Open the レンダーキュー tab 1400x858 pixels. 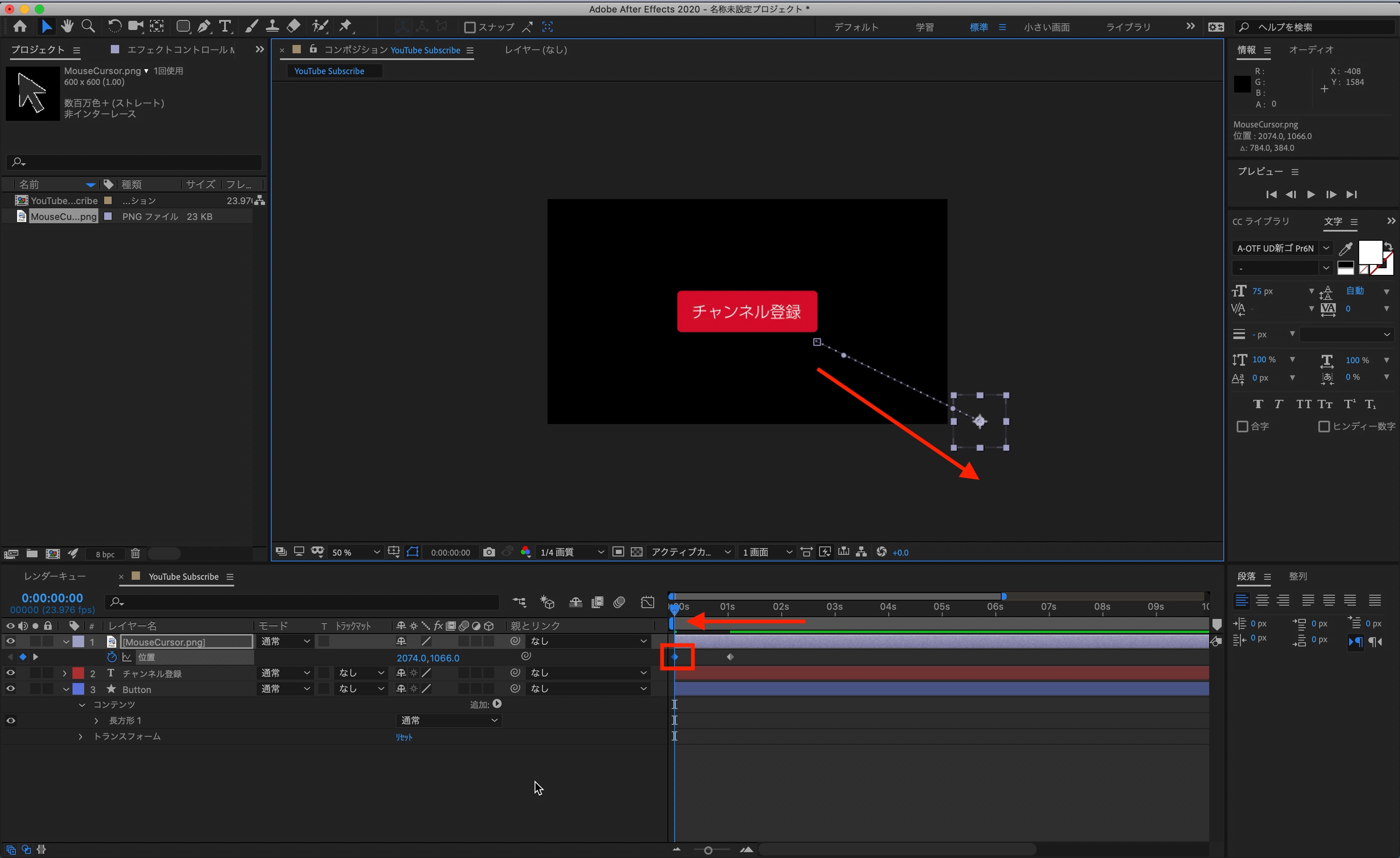click(x=55, y=576)
